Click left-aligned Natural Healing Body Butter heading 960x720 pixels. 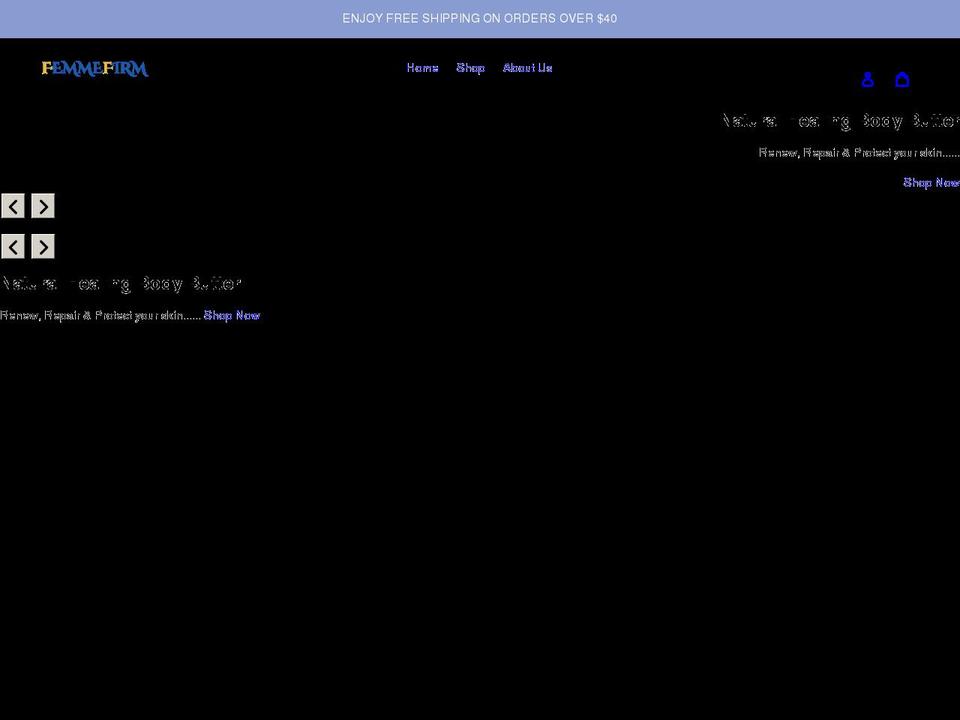121,283
